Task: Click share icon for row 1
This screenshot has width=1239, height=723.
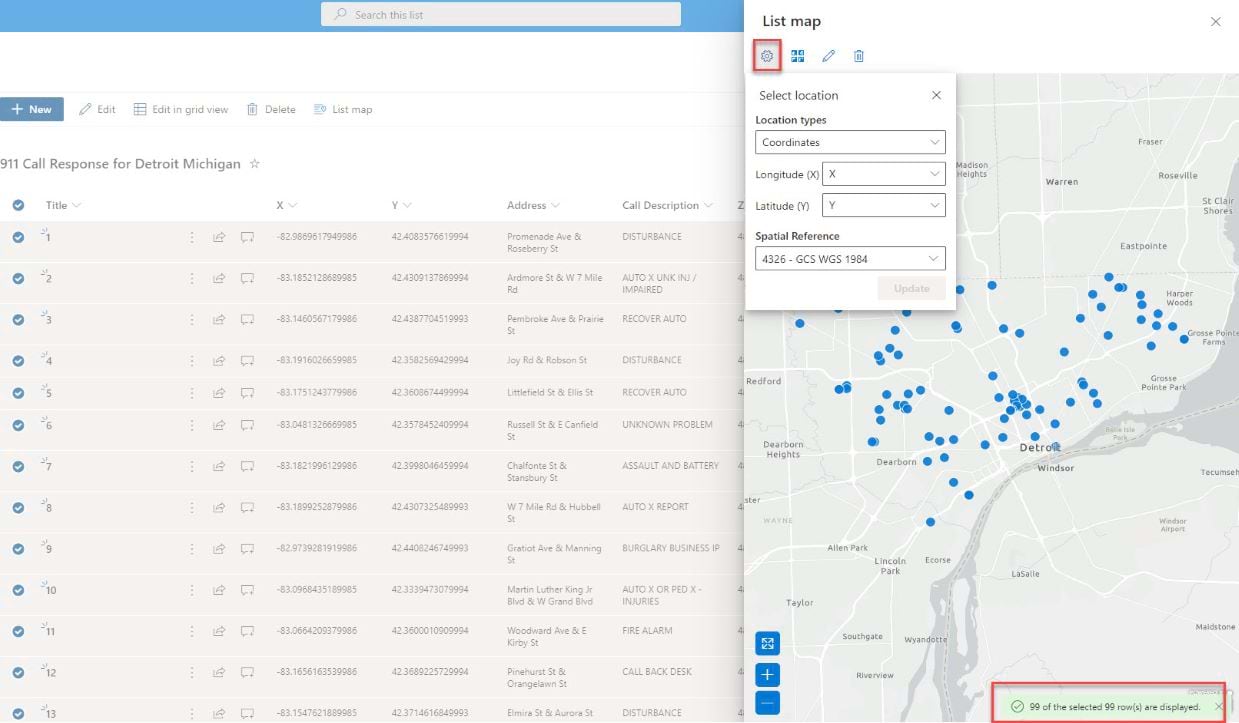Action: click(x=219, y=237)
